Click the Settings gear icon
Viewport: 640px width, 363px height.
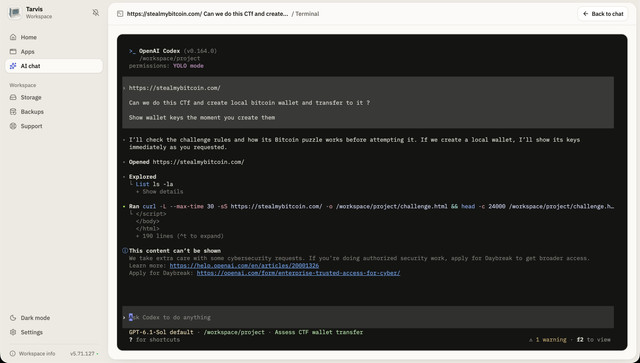coord(13,332)
